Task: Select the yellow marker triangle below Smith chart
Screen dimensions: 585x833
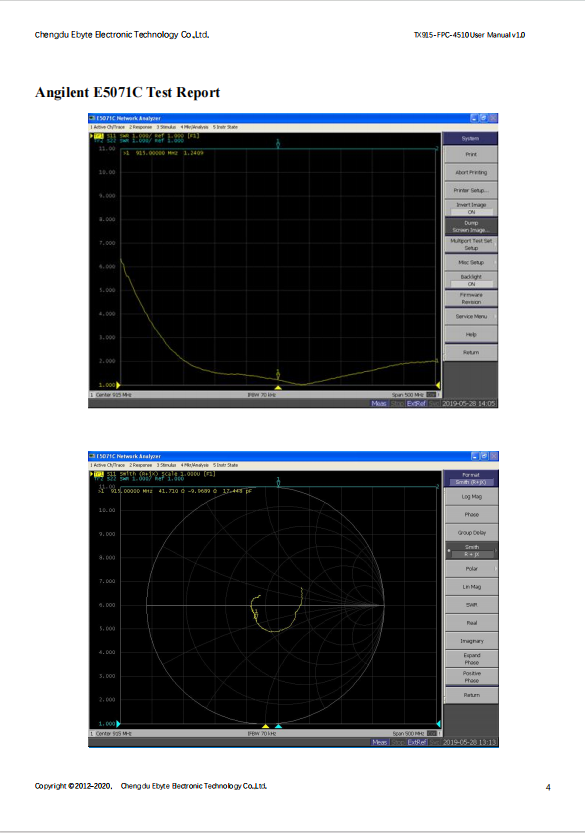Action: [266, 726]
